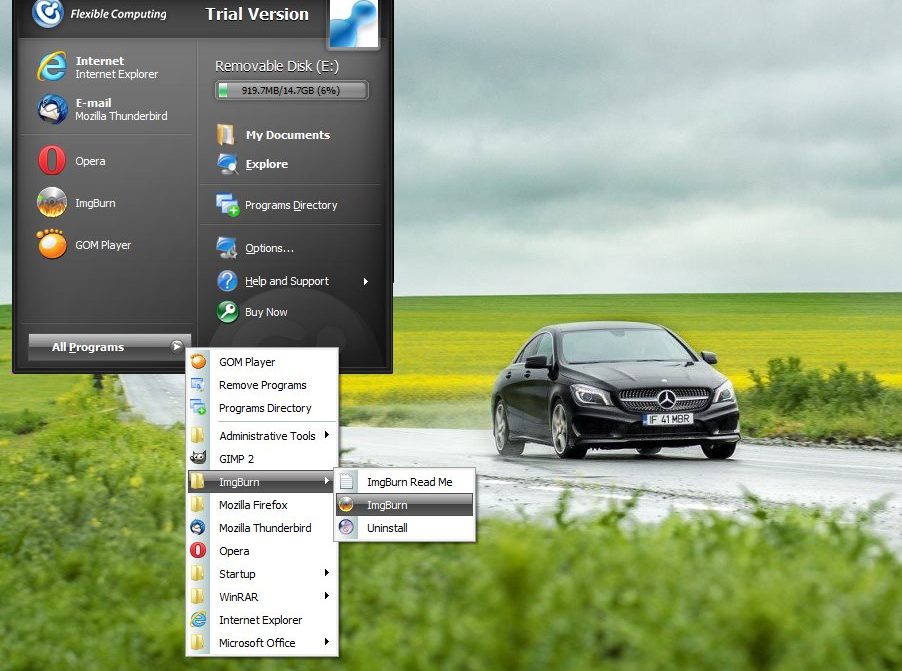The height and width of the screenshot is (671, 902).
Task: Click the disk usage bar 919.7MB/14.7GB
Action: (x=291, y=90)
